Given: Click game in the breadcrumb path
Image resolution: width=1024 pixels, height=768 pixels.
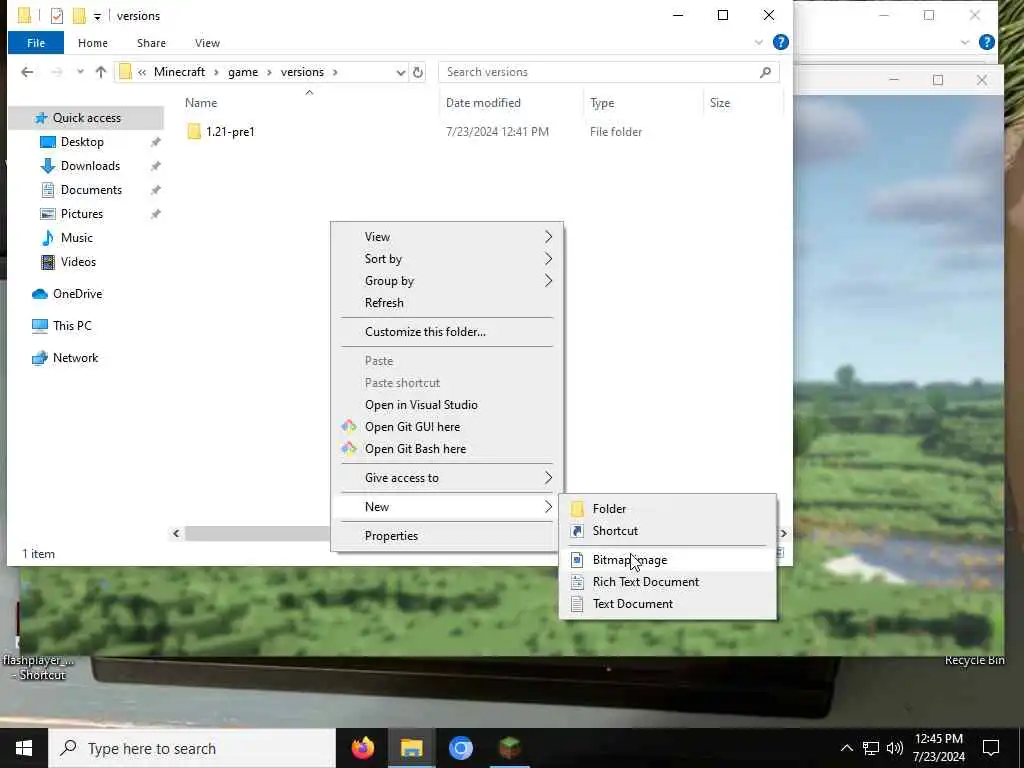Looking at the screenshot, I should tap(243, 72).
